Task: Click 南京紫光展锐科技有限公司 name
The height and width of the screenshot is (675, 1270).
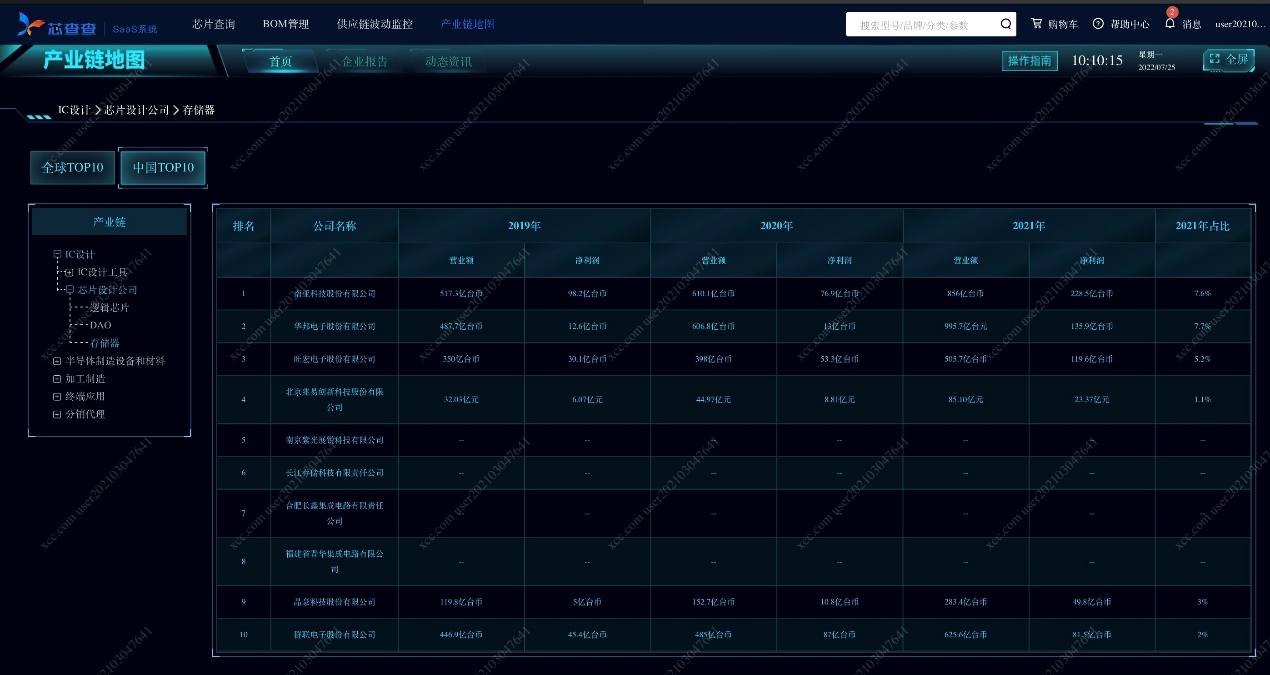Action: [x=334, y=440]
